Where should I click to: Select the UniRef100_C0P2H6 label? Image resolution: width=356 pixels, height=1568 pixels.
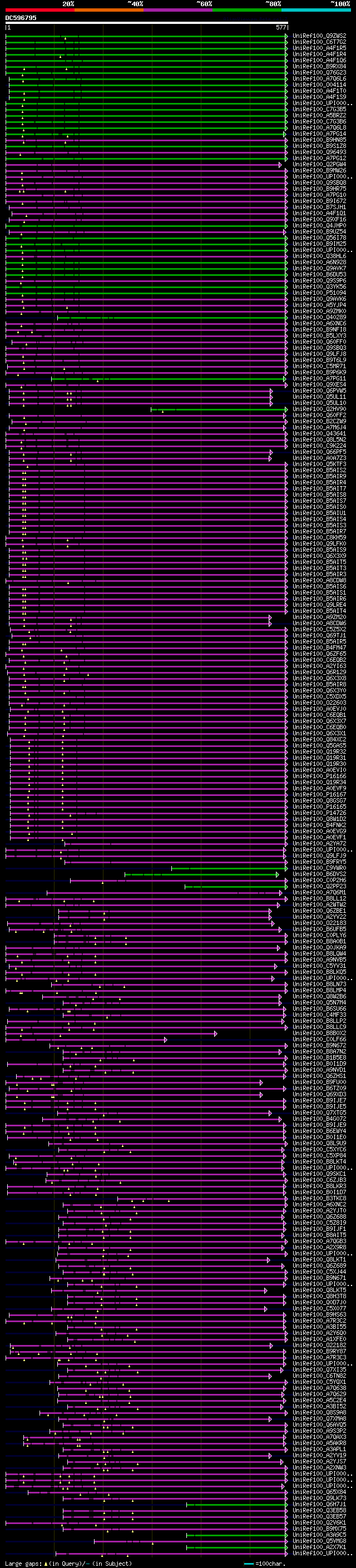coord(319,880)
